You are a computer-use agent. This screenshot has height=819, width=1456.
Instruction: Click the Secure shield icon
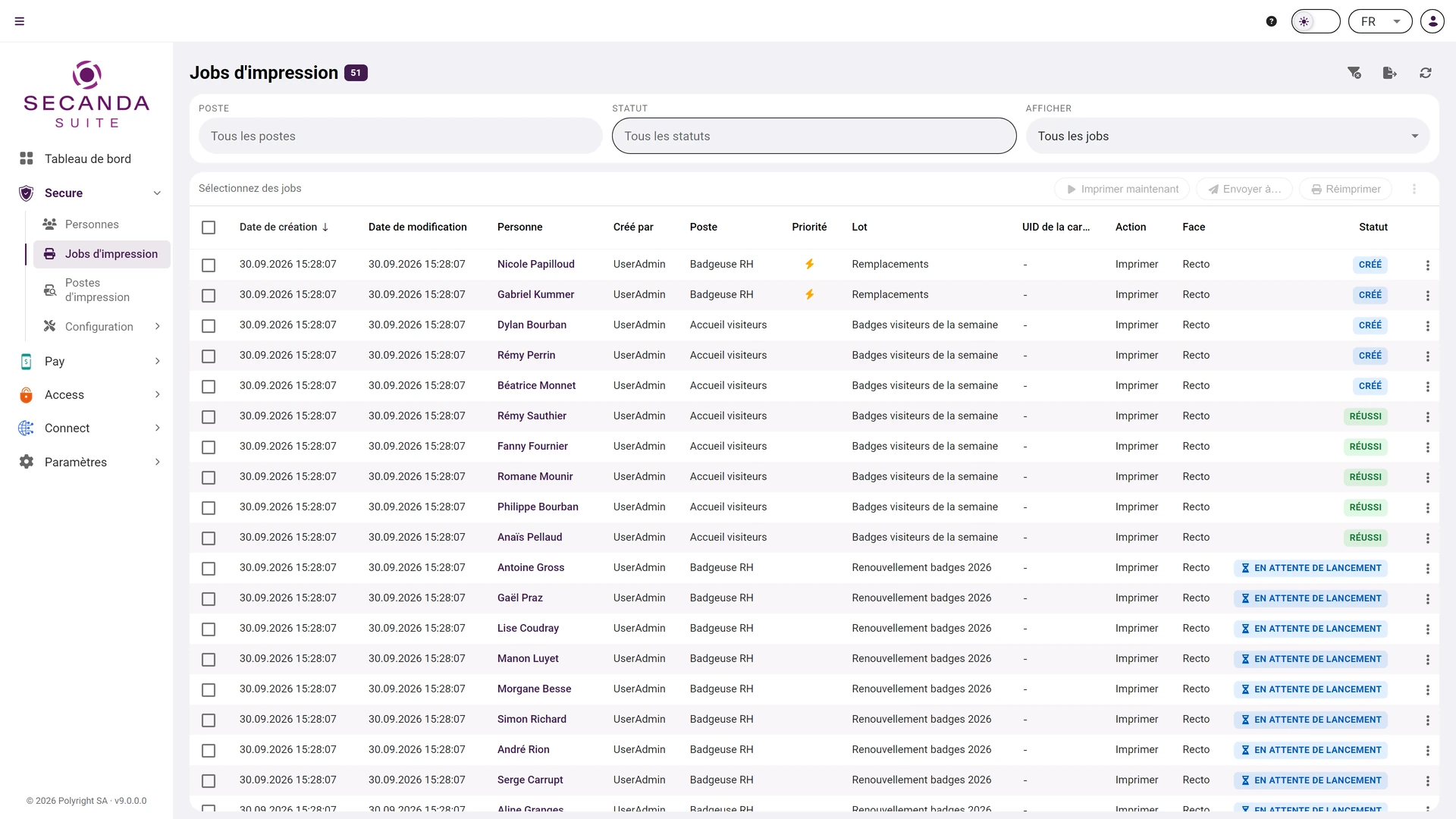[26, 193]
